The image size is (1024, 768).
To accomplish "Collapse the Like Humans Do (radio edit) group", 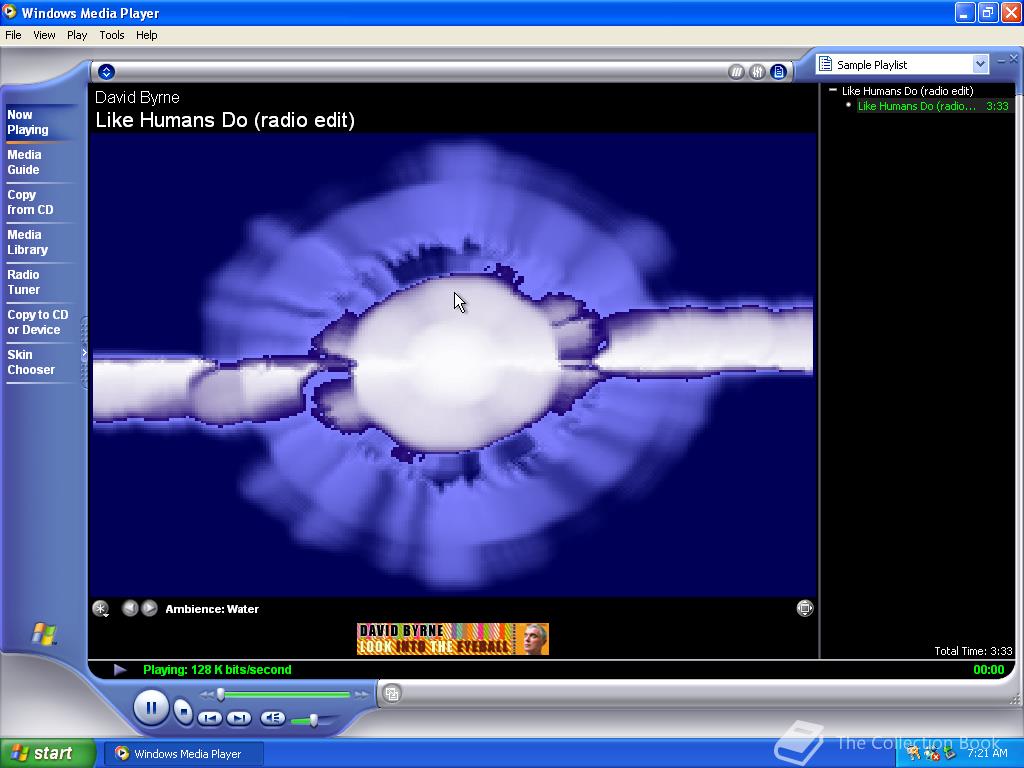I will (833, 90).
